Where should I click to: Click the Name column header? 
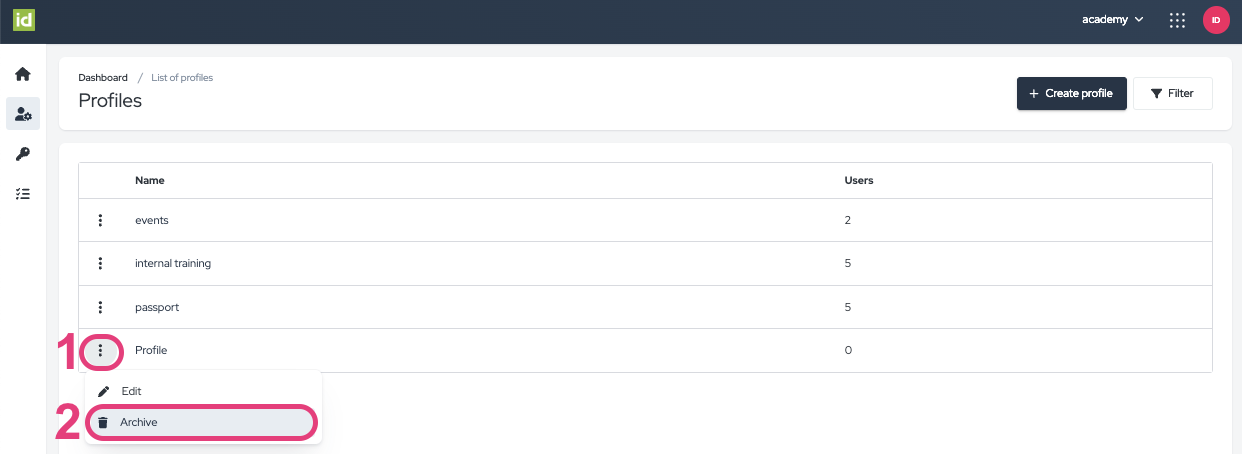click(x=150, y=181)
